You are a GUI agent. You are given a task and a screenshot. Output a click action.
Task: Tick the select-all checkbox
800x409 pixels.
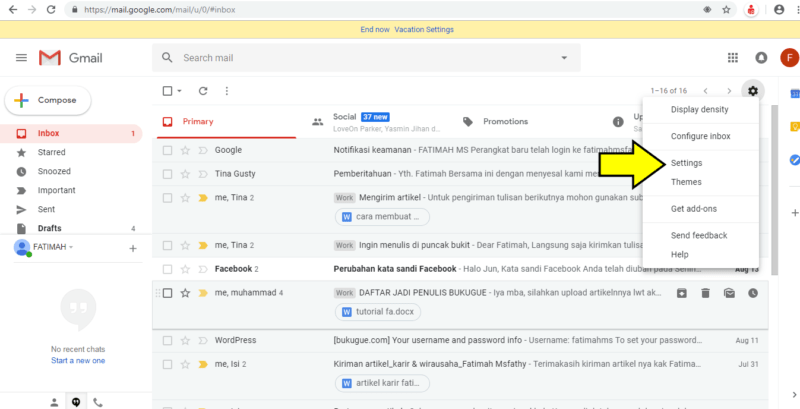(167, 91)
